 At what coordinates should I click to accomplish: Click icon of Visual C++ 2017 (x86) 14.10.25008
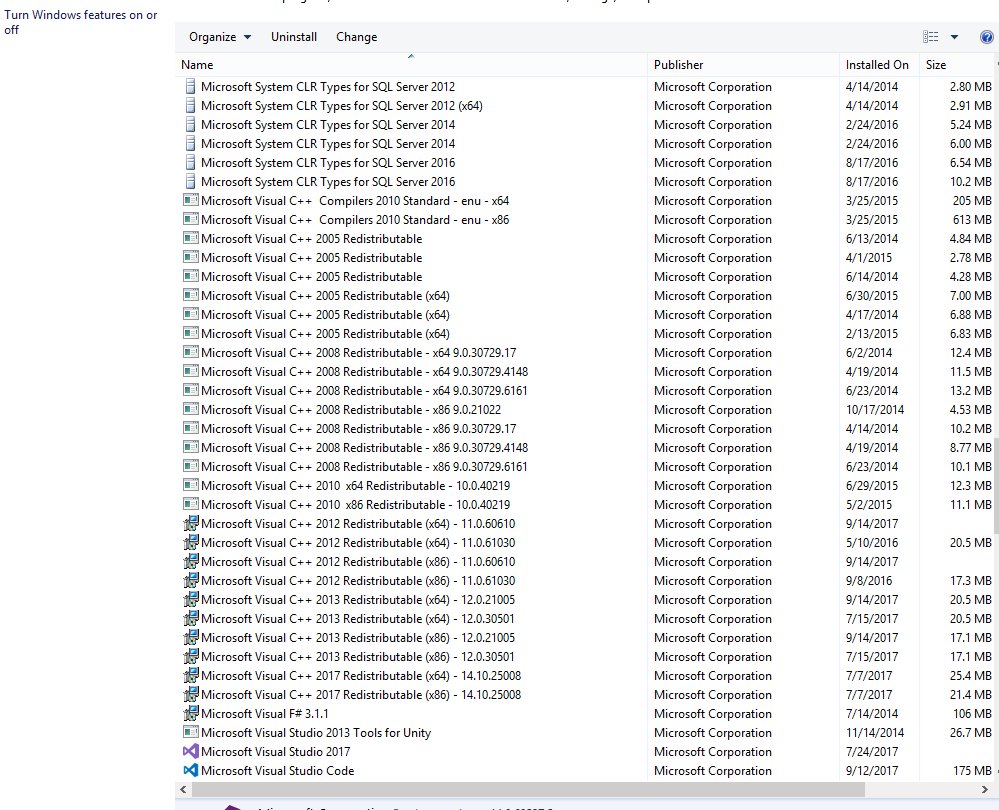coord(190,695)
